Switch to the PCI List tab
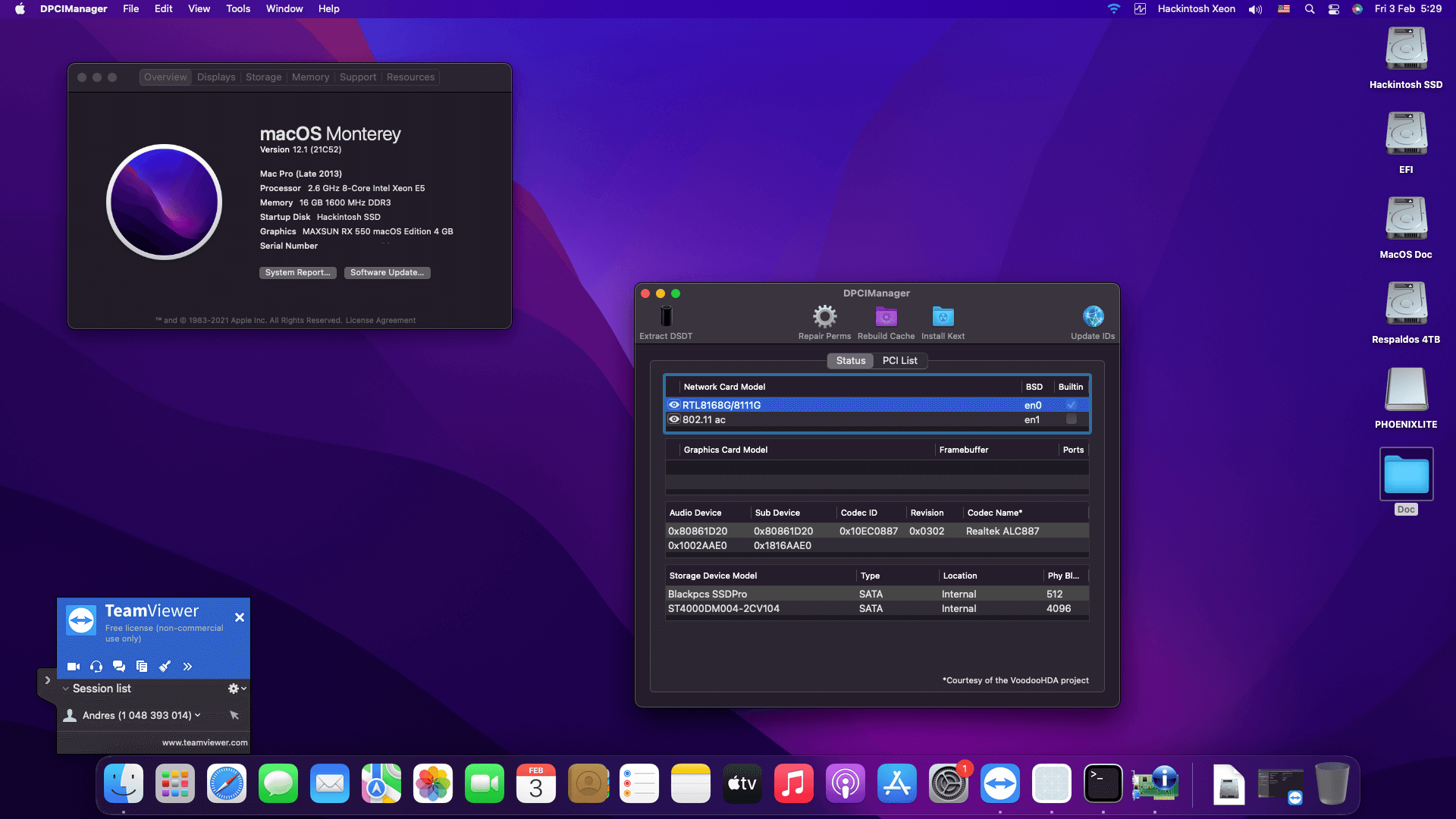Viewport: 1456px width, 819px height. pos(899,360)
